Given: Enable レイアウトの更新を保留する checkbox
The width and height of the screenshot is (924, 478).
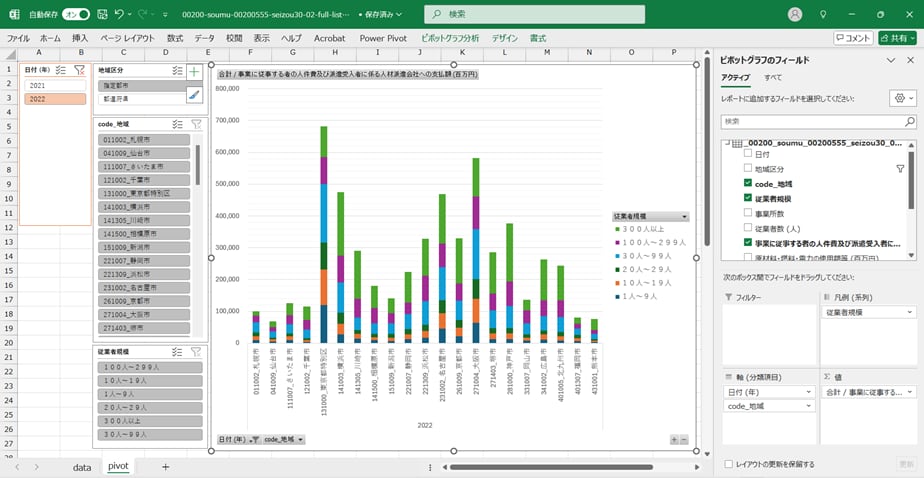Looking at the screenshot, I should point(728,464).
